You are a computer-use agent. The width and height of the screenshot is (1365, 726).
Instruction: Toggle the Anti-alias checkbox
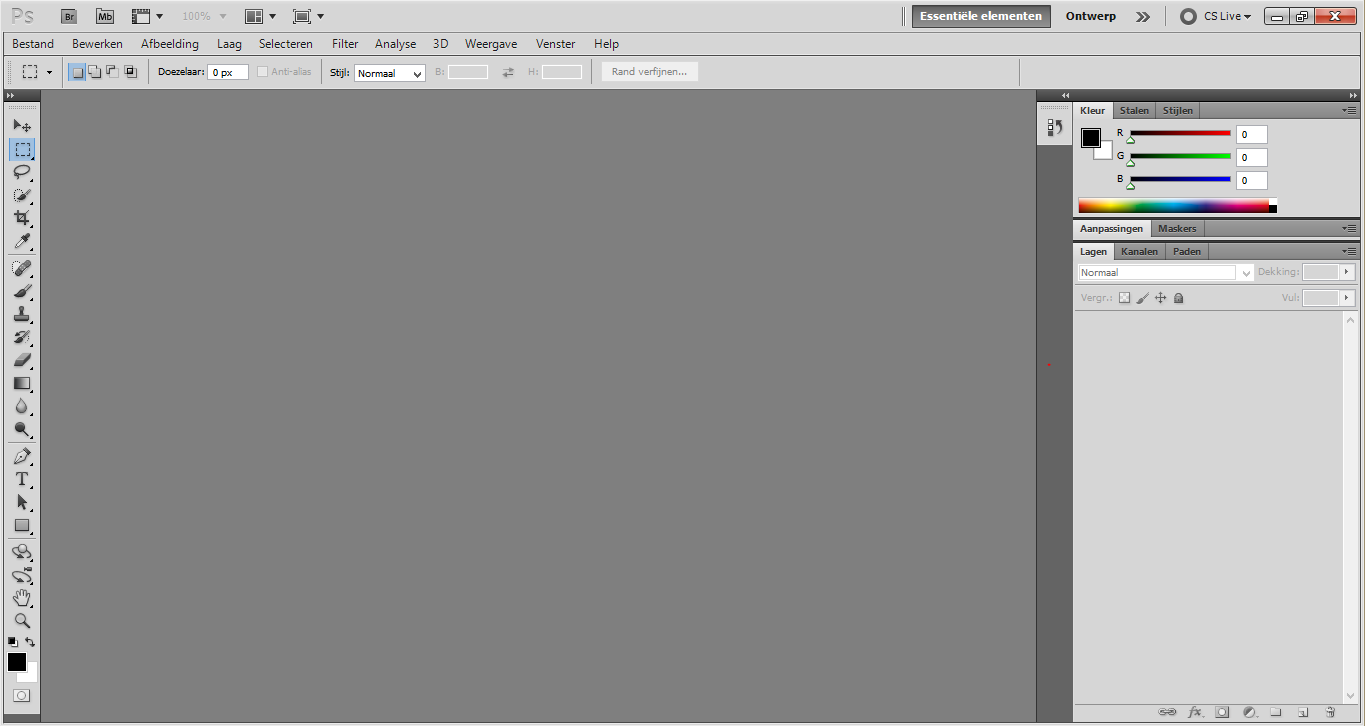pyautogui.click(x=263, y=72)
